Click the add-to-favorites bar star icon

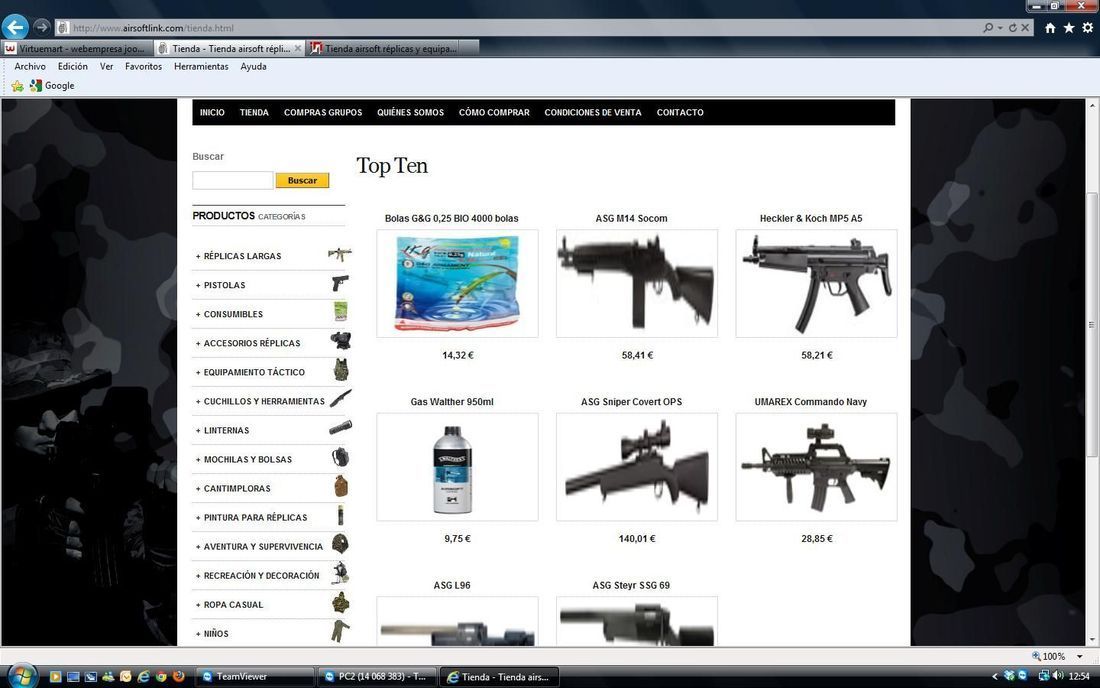18,86
